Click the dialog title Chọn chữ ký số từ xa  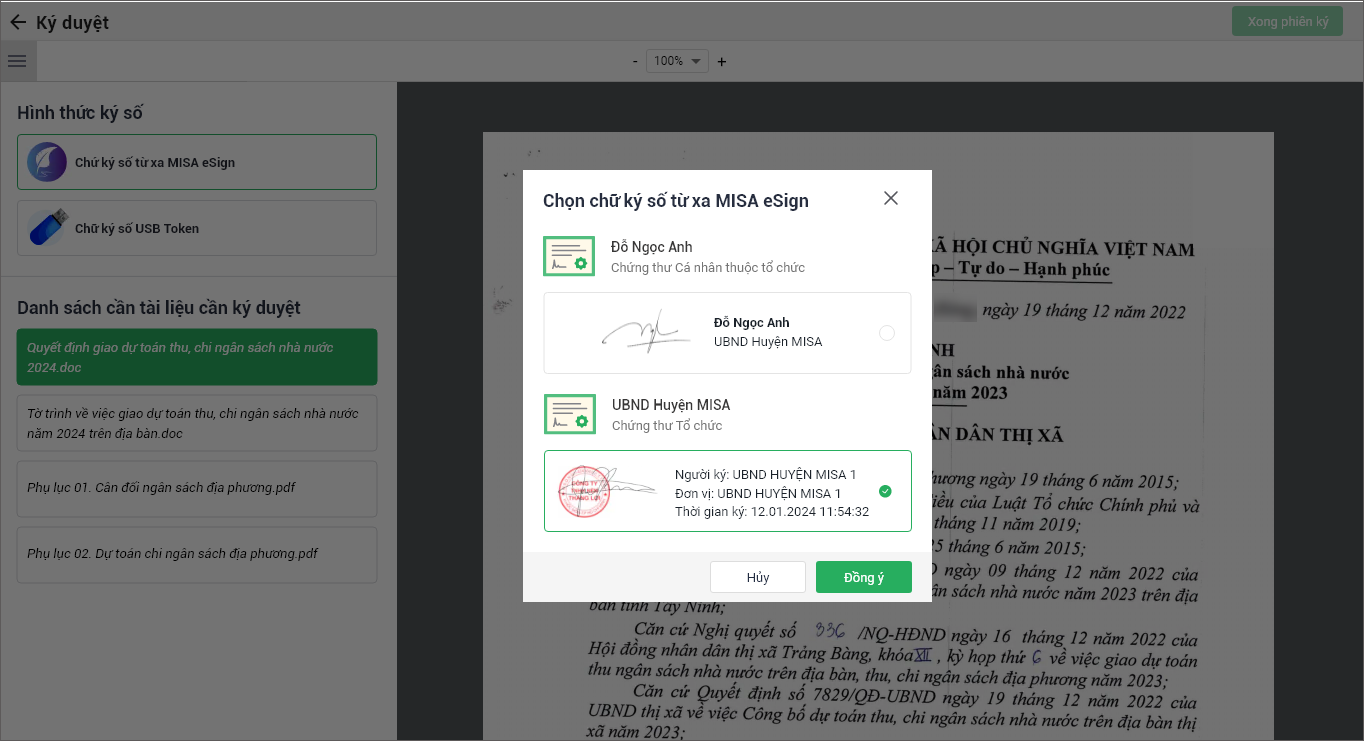click(676, 201)
